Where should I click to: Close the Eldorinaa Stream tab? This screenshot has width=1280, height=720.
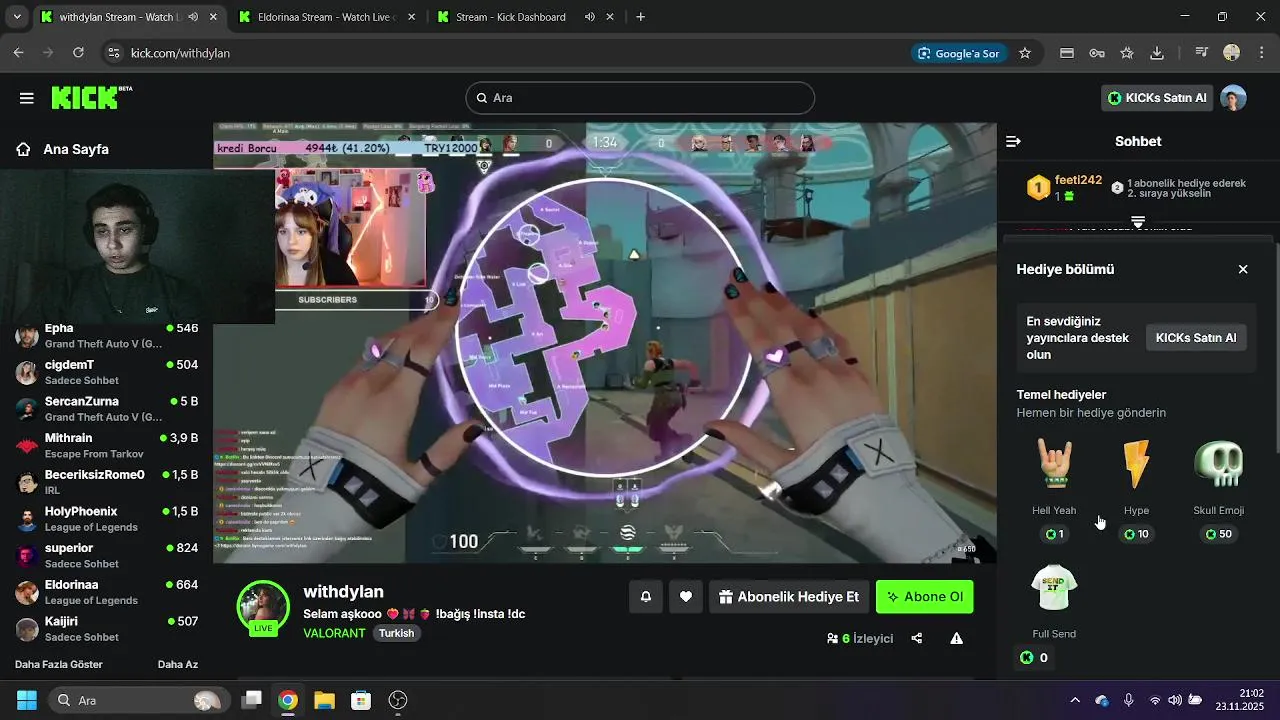point(412,17)
